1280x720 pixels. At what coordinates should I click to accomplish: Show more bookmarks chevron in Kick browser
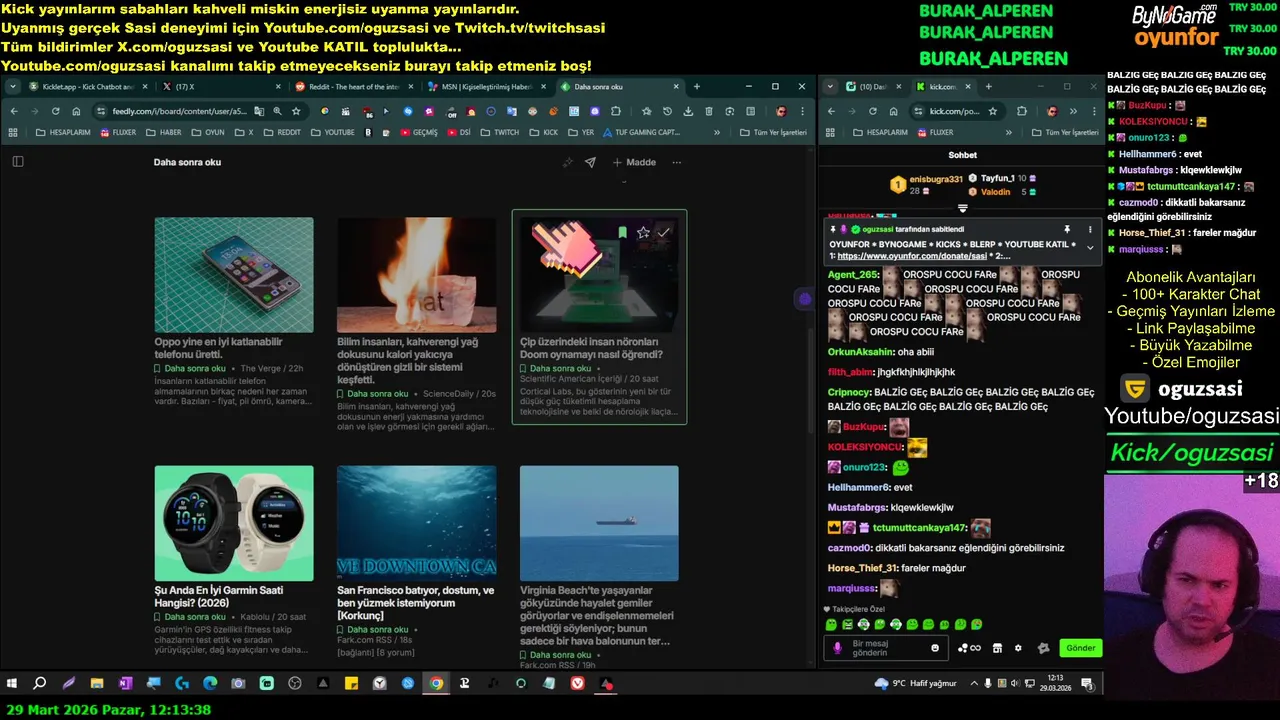pyautogui.click(x=1008, y=132)
